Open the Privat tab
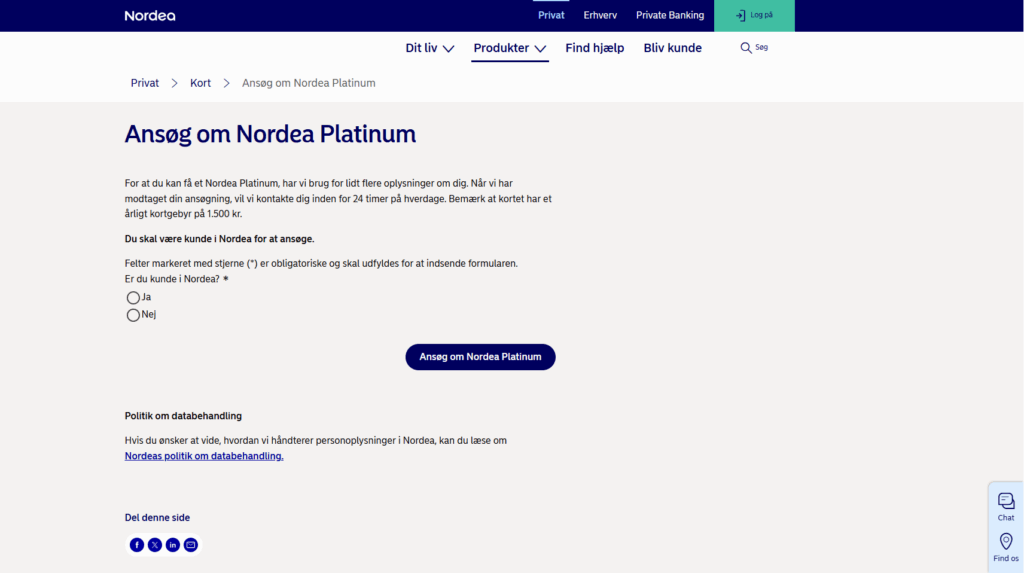Viewport: 1024px width, 573px height. click(x=551, y=15)
